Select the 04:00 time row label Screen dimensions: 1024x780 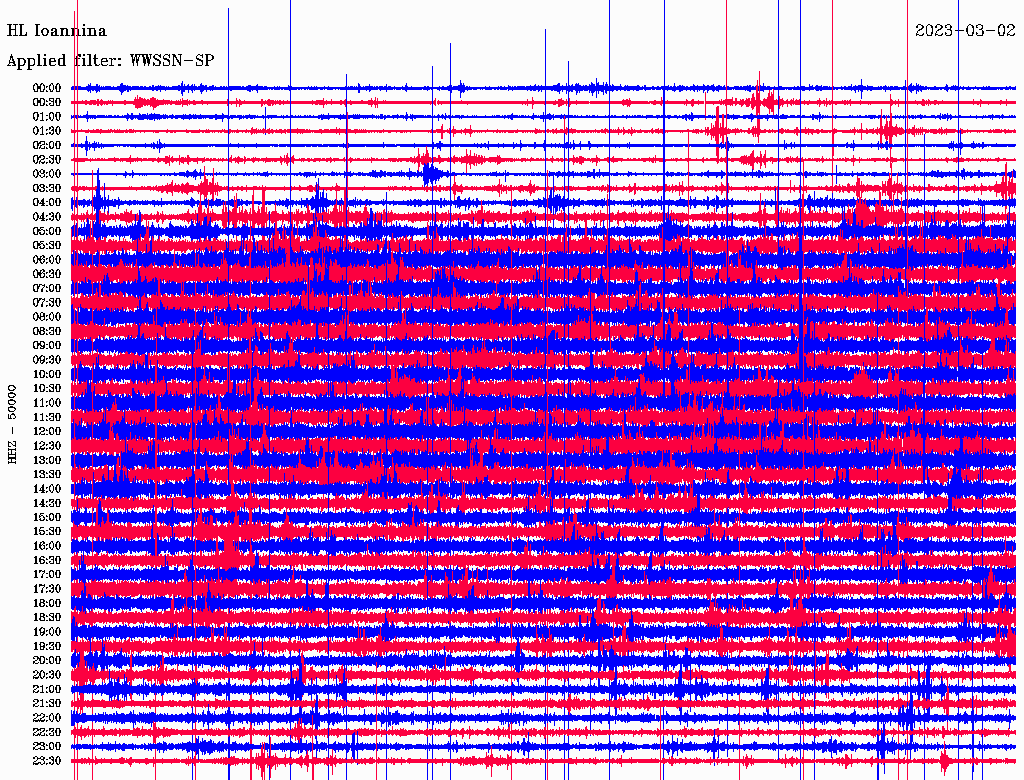click(x=47, y=203)
